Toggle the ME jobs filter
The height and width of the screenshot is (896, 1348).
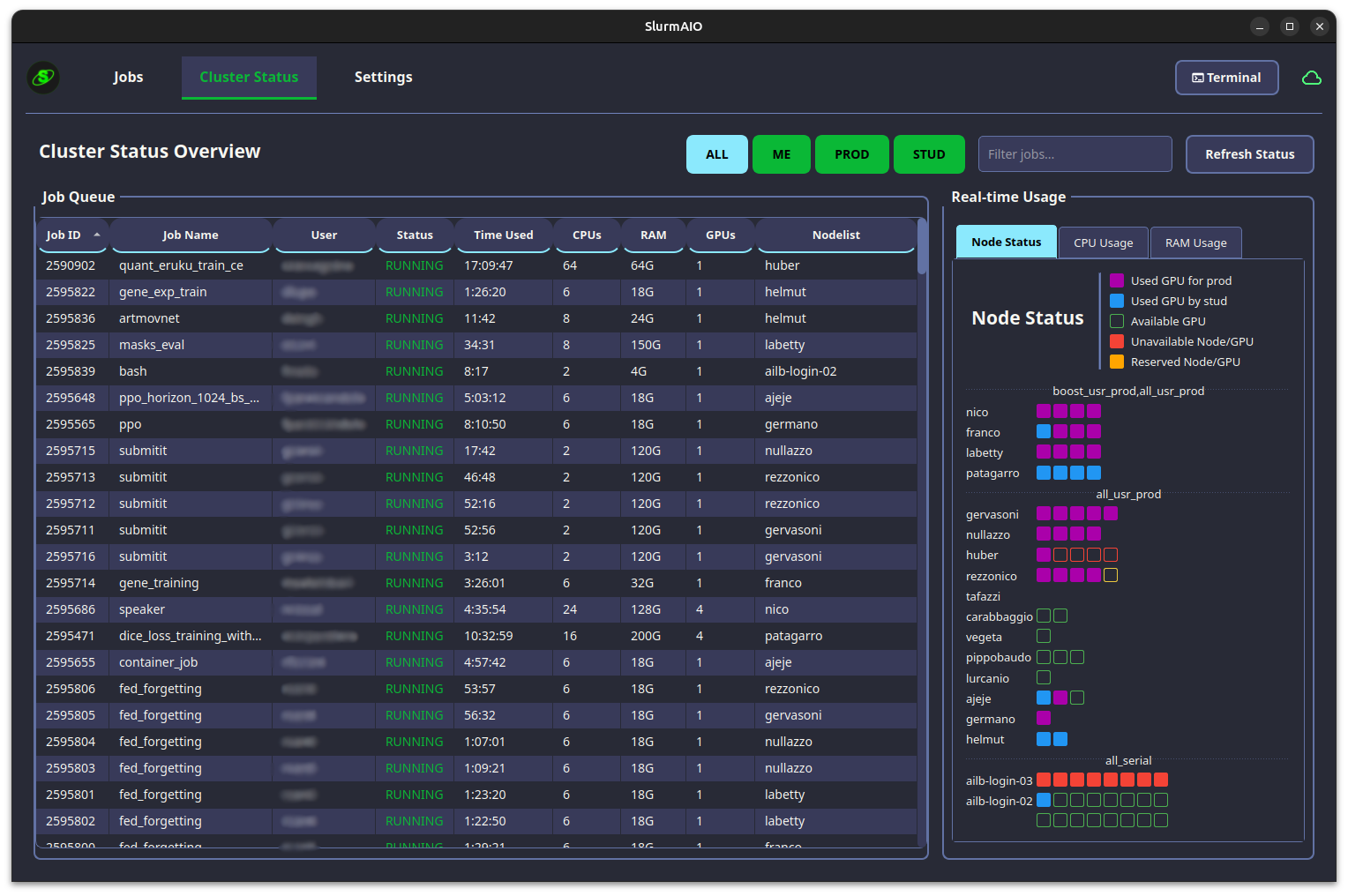tap(781, 154)
